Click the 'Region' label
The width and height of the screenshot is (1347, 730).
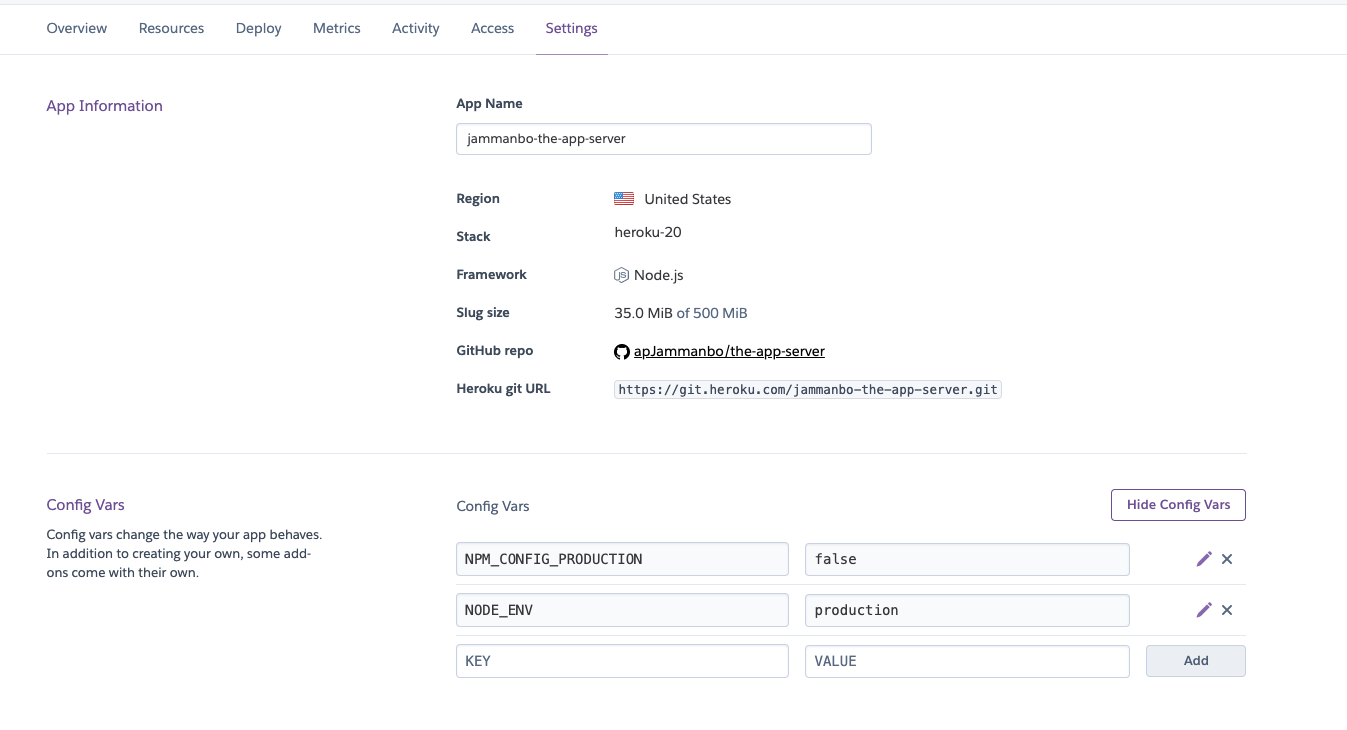tap(478, 199)
